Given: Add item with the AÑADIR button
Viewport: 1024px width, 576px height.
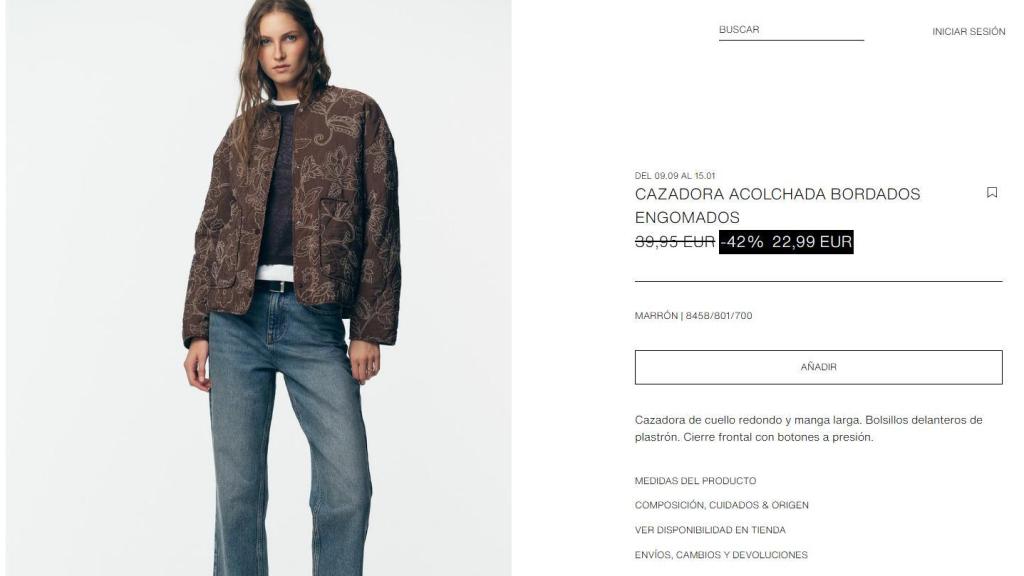Looking at the screenshot, I should [x=818, y=367].
